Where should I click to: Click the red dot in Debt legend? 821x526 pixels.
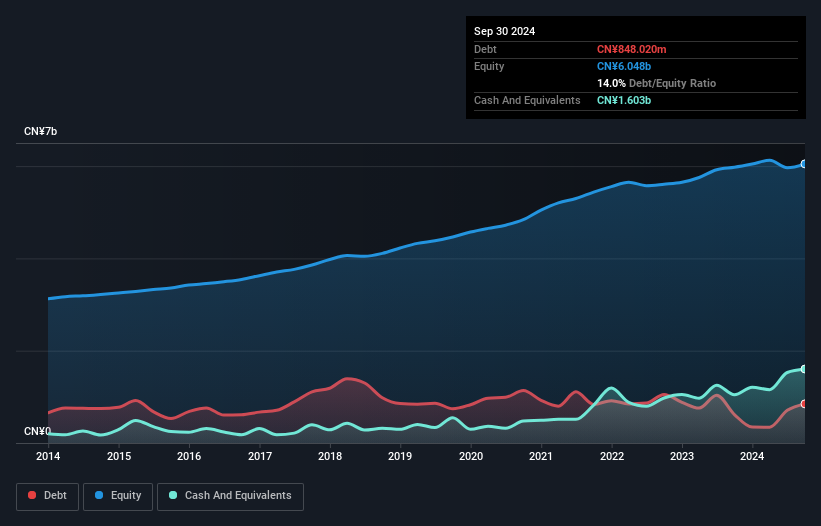[x=33, y=495]
